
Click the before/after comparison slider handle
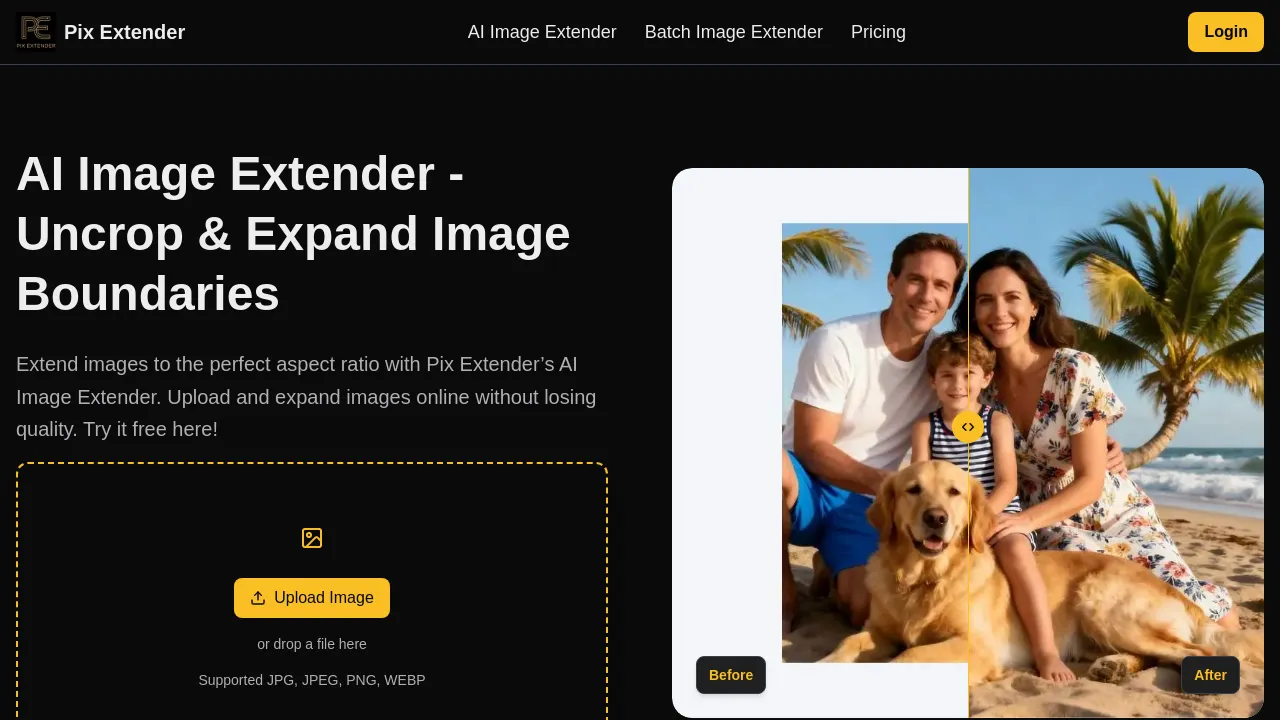point(968,427)
